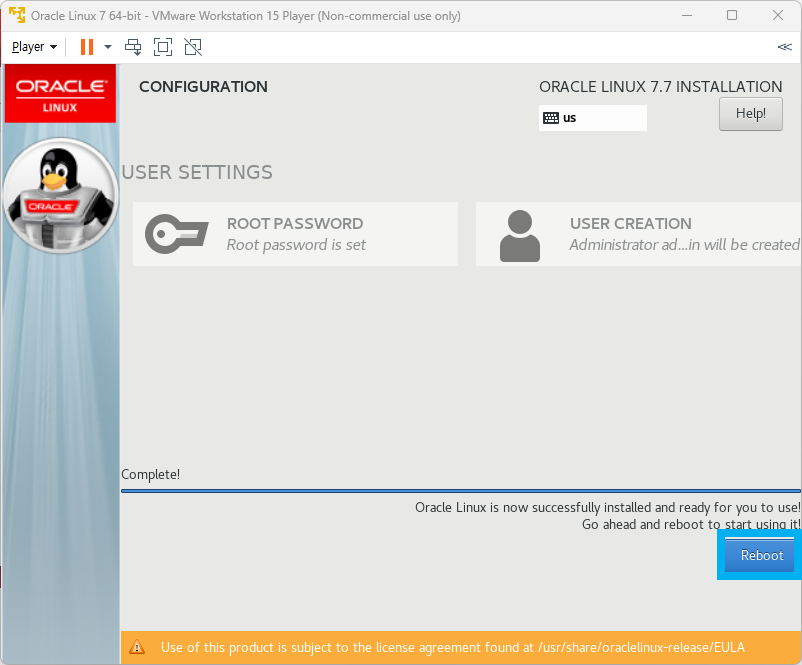Click the user creation person icon
This screenshot has height=665, width=802.
pyautogui.click(x=520, y=235)
